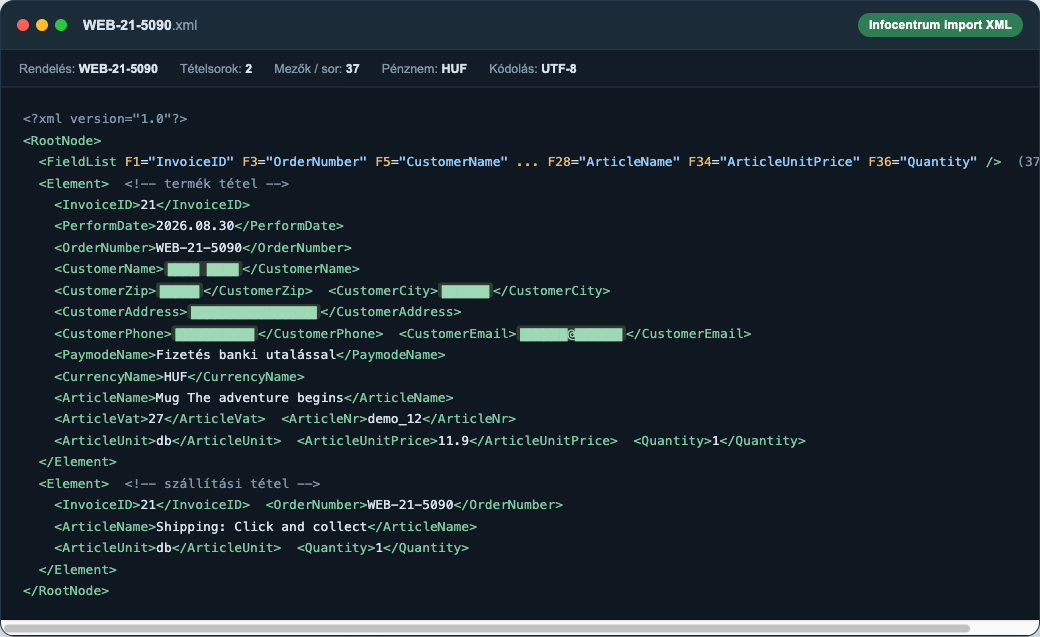Click the WEB-21-5090.xml file title
1040x637 pixels.
click(x=140, y=25)
